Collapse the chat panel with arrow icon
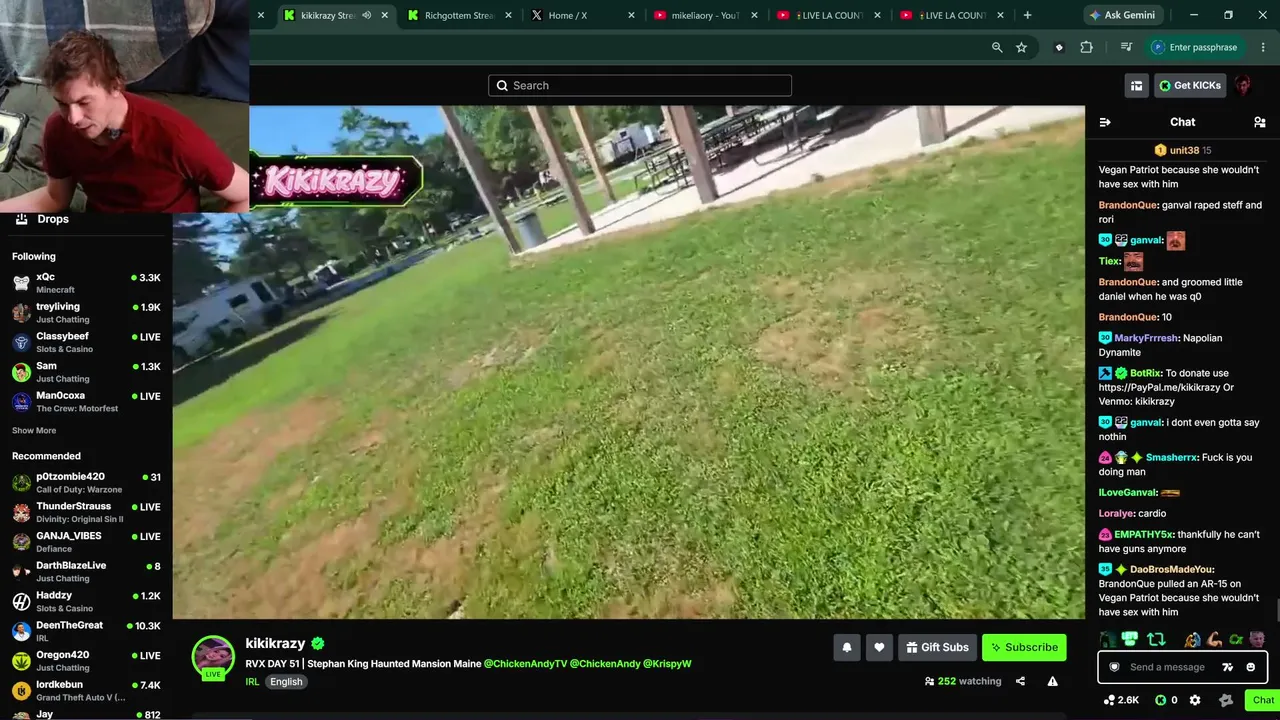The height and width of the screenshot is (720, 1280). pos(1105,122)
